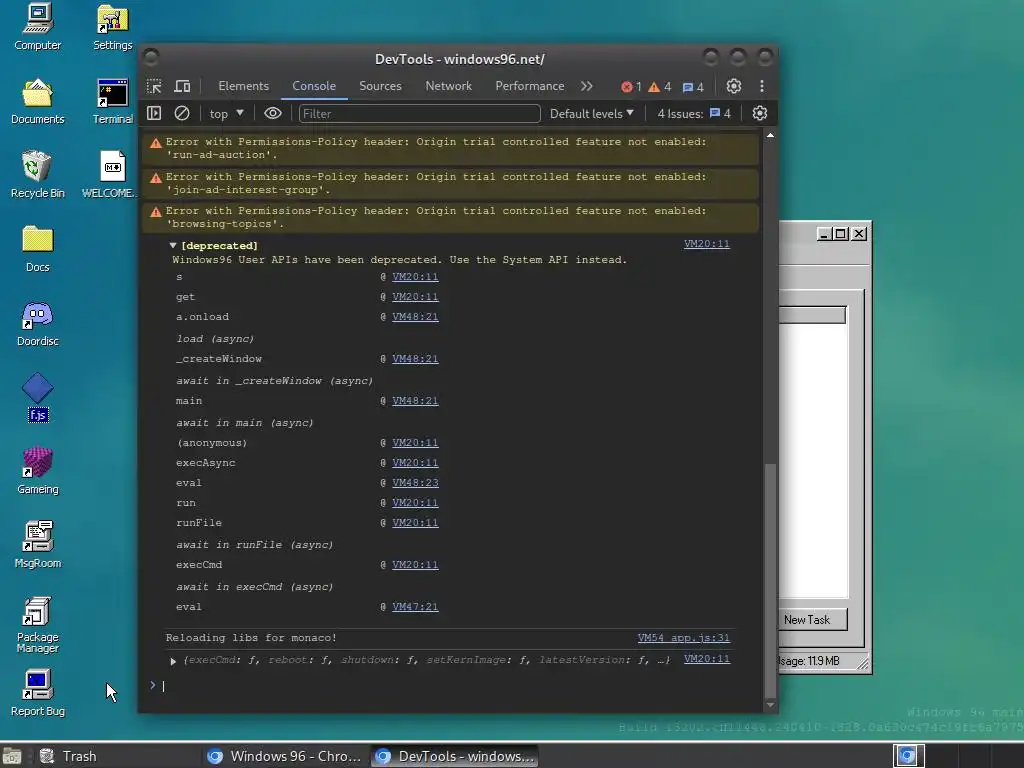
Task: Open the 4 Issues link
Action: coord(694,114)
